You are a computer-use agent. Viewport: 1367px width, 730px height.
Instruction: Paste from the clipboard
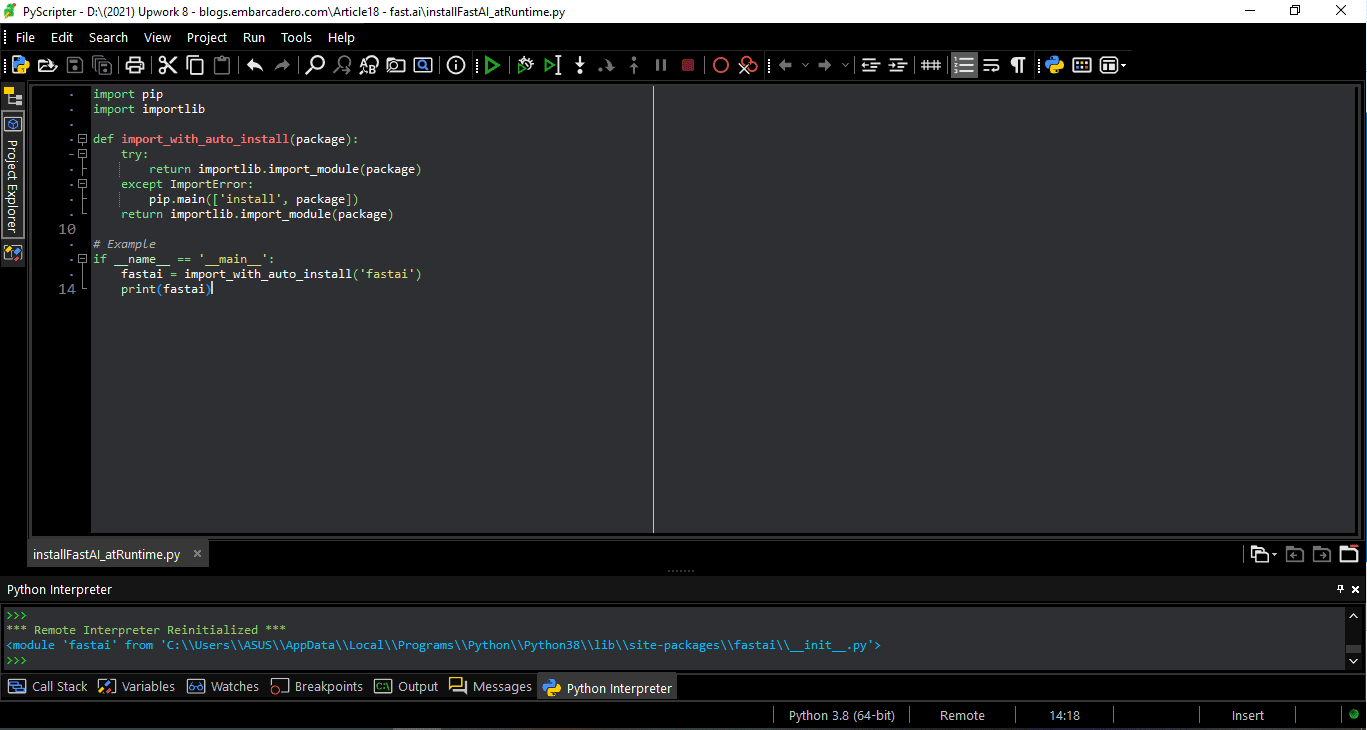coord(222,65)
